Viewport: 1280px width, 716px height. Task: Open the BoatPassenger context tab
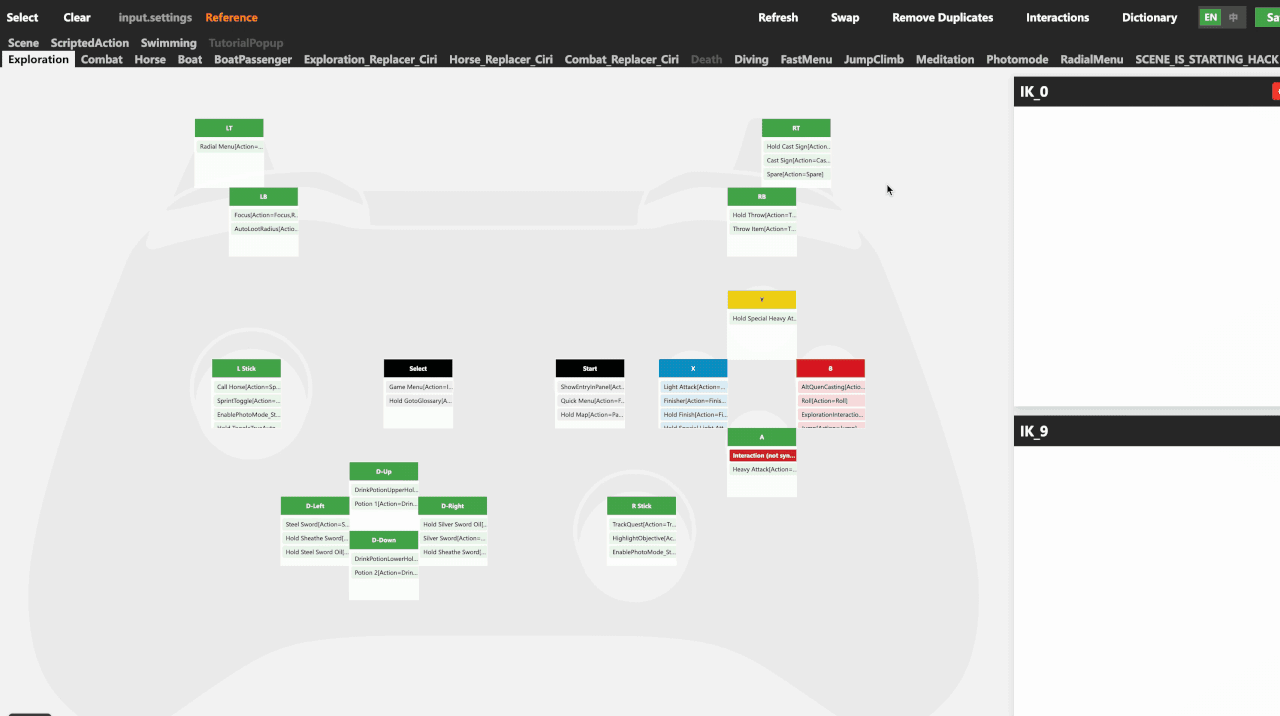[x=253, y=59]
